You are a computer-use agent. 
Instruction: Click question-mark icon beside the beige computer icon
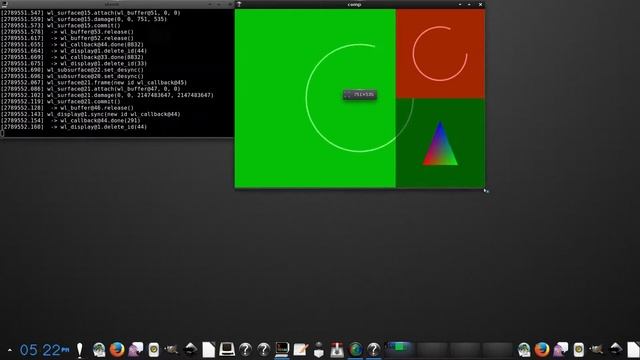click(x=245, y=350)
